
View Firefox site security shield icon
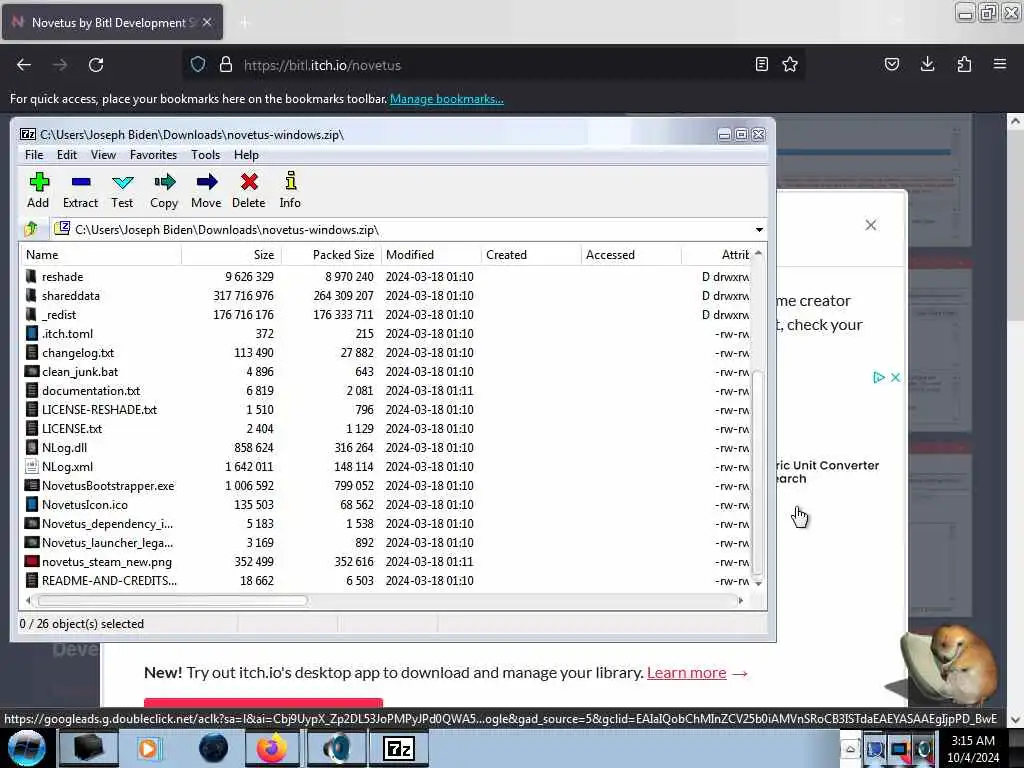tap(198, 64)
